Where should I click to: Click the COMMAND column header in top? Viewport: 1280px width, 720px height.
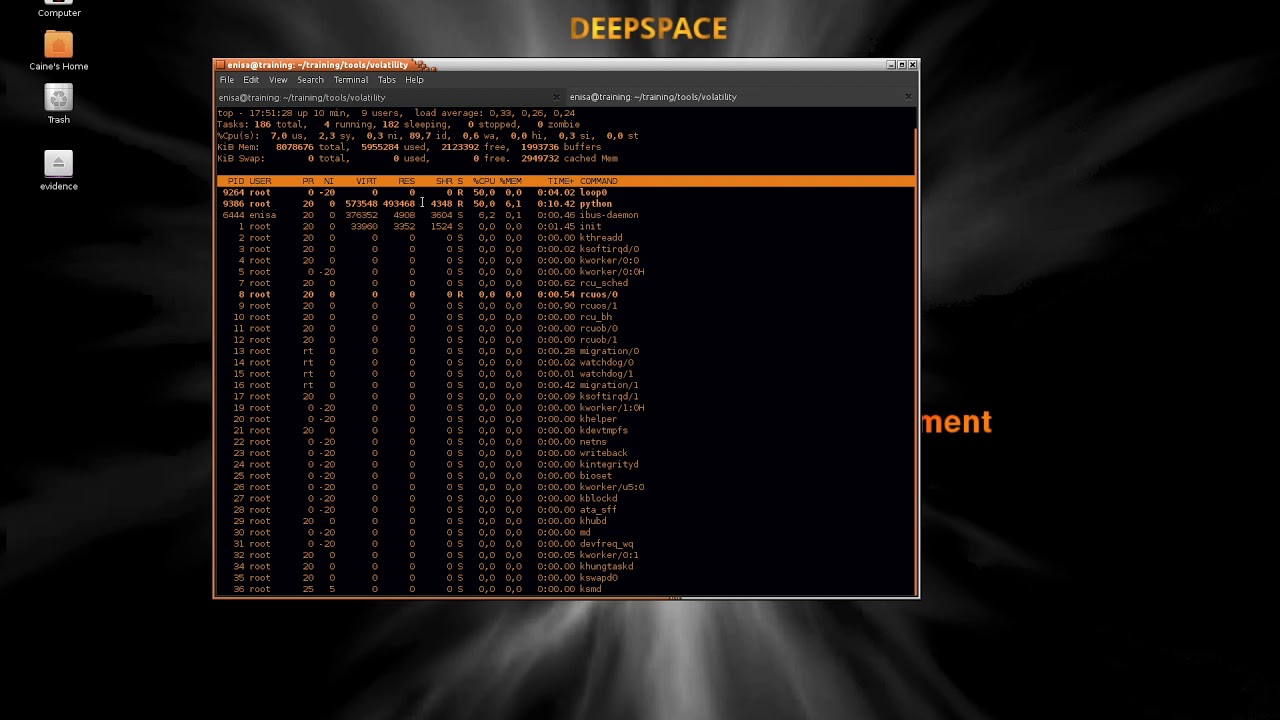click(x=598, y=181)
